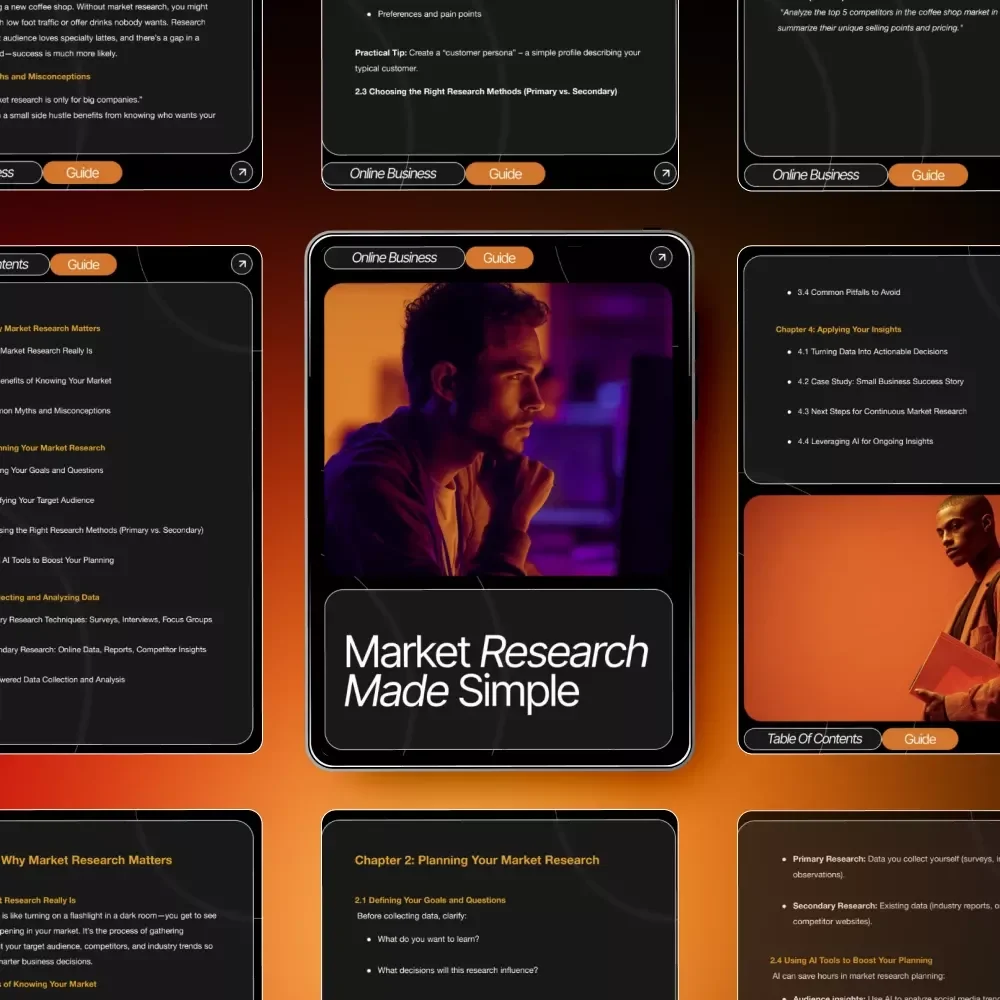Click the arrow icon on the coffee shop text card
Viewport: 1000px width, 1000px height.
pos(242,172)
